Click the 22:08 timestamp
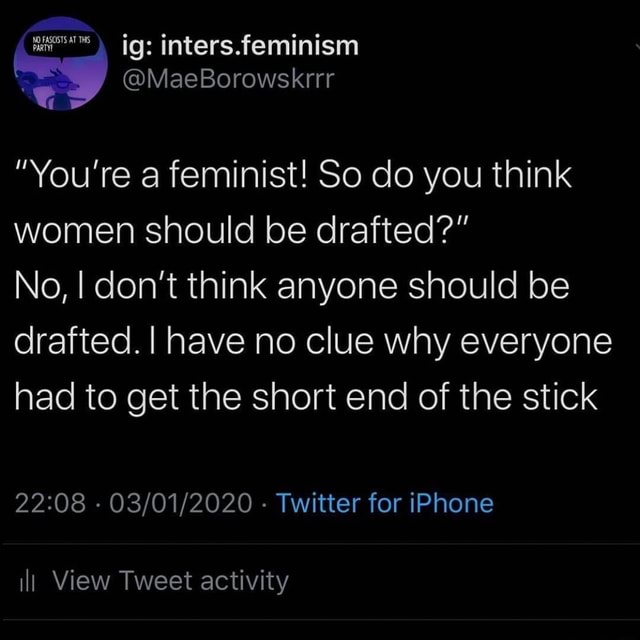Image resolution: width=640 pixels, height=640 pixels. click(x=57, y=502)
